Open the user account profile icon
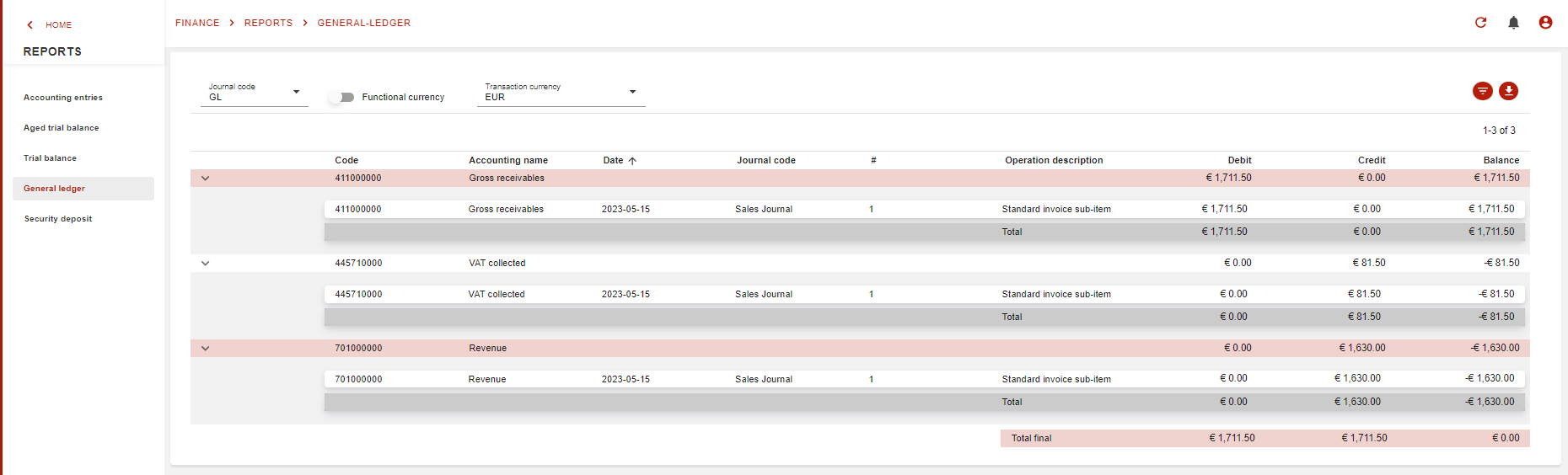The height and width of the screenshot is (475, 1568). coord(1545,23)
